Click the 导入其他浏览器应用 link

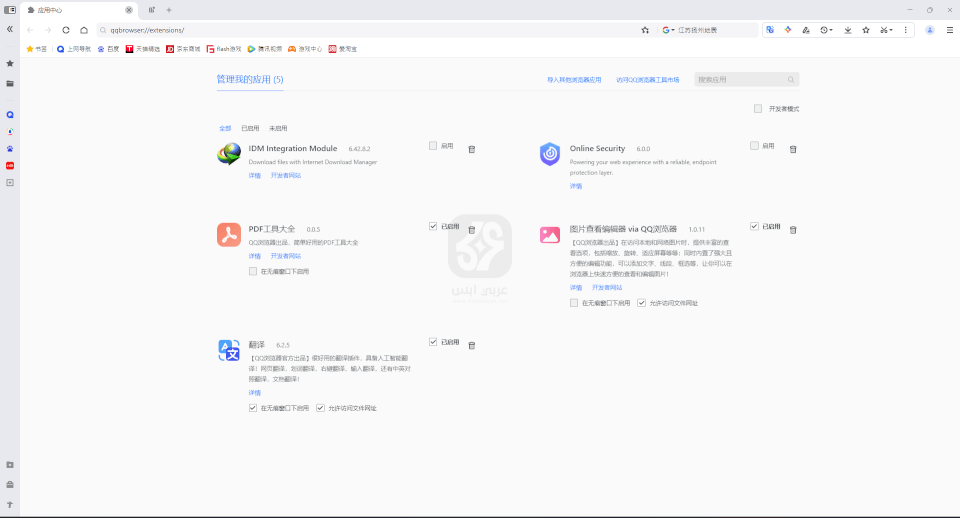[574, 80]
